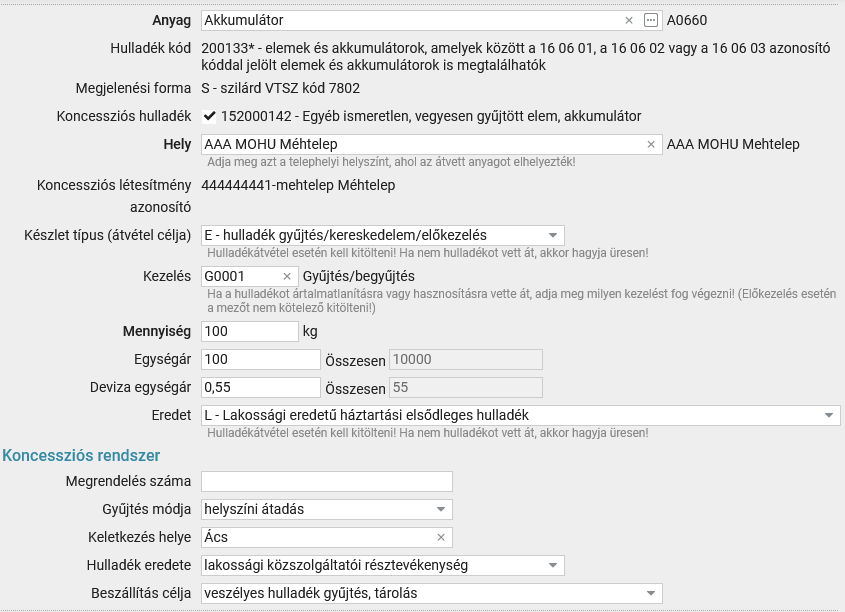
Task: Open the Gyűjtés módja dropdown
Action: point(327,509)
